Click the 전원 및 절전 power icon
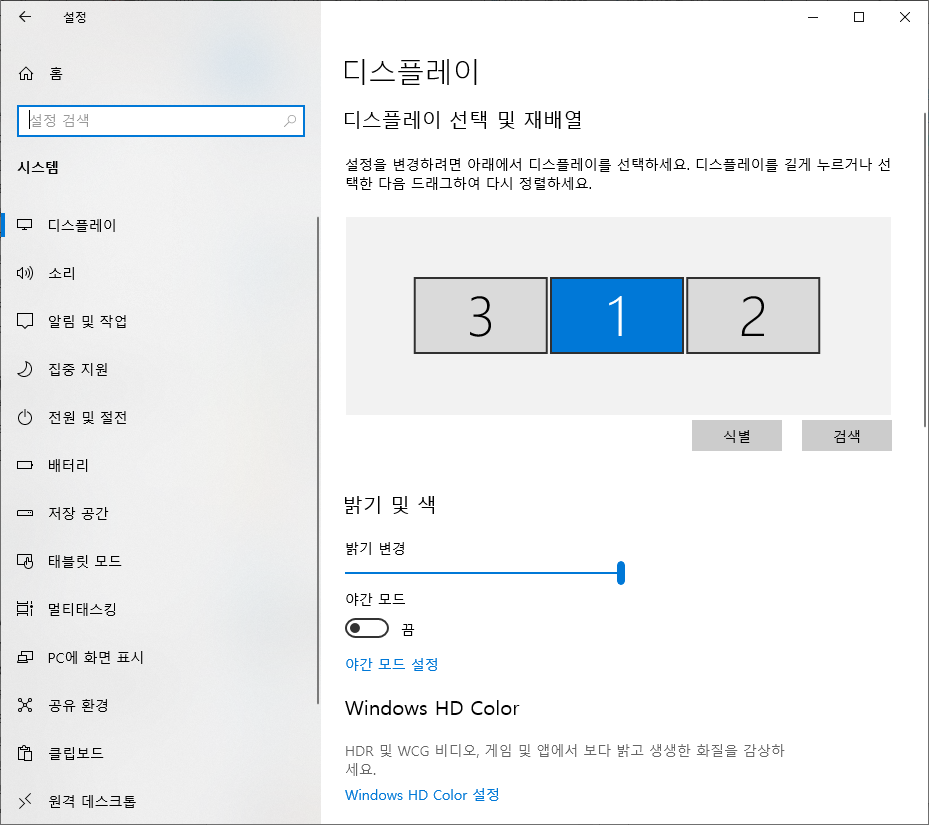This screenshot has height=825, width=929. (x=25, y=417)
